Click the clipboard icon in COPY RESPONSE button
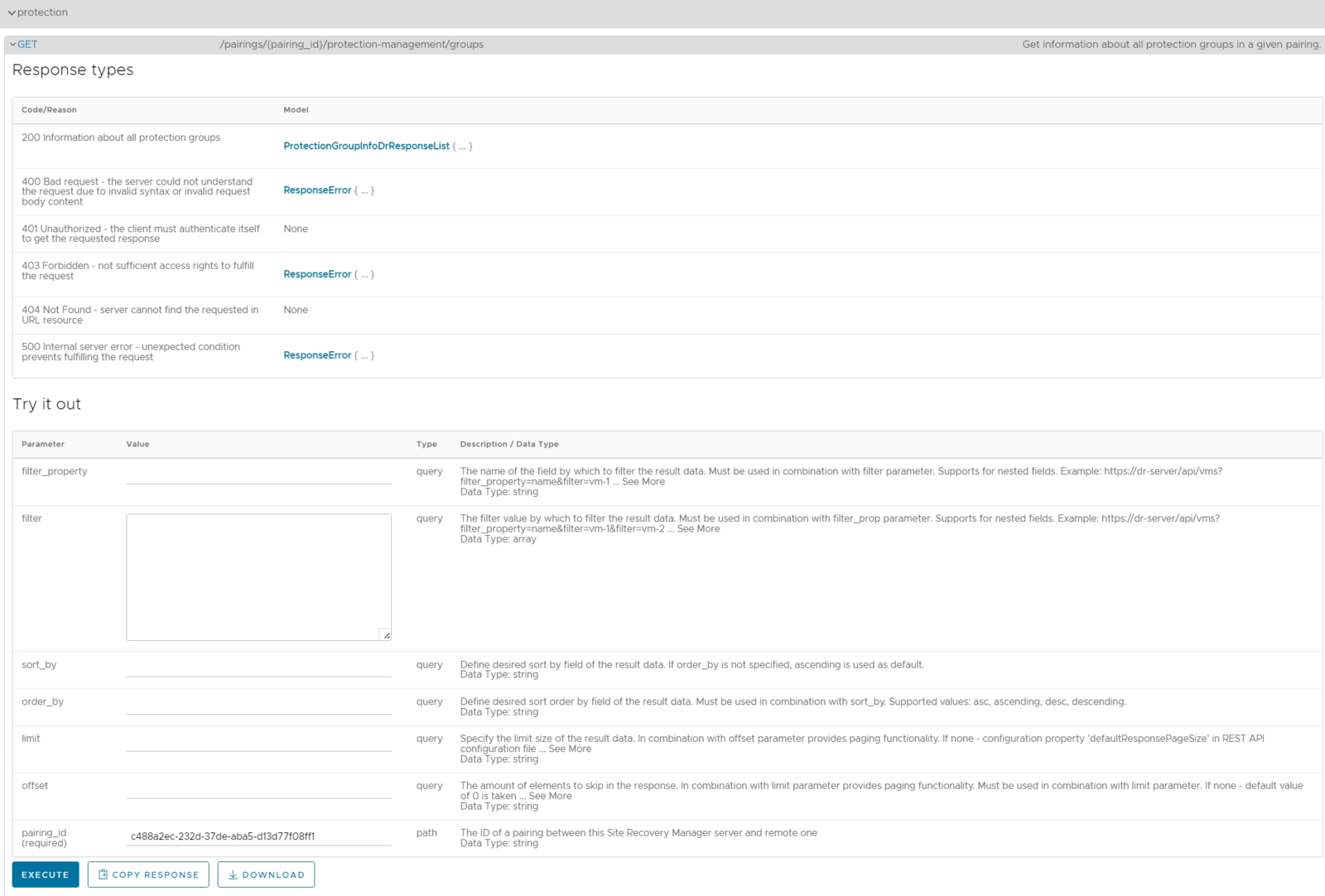This screenshot has width=1325, height=896. 102,874
